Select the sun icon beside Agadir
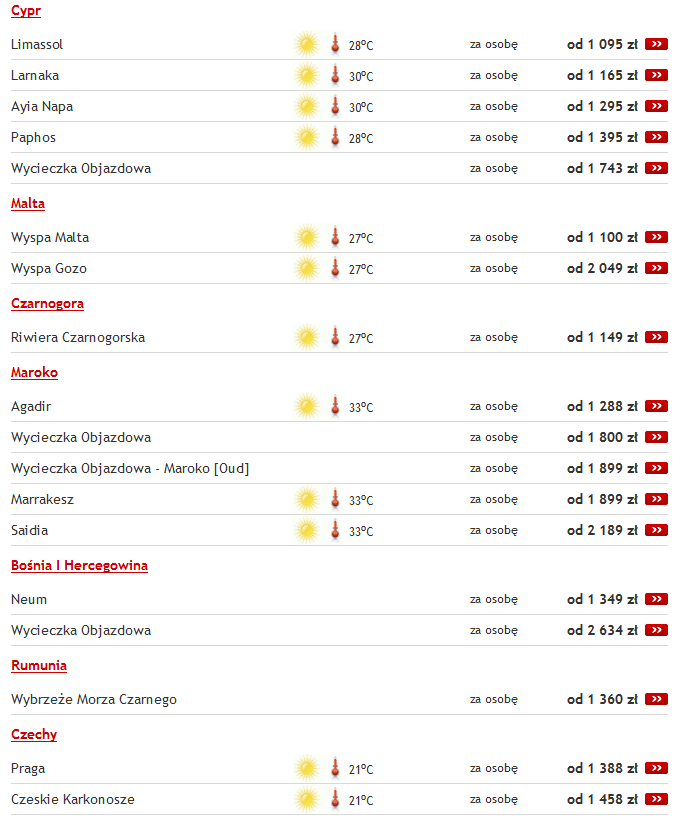 [305, 406]
